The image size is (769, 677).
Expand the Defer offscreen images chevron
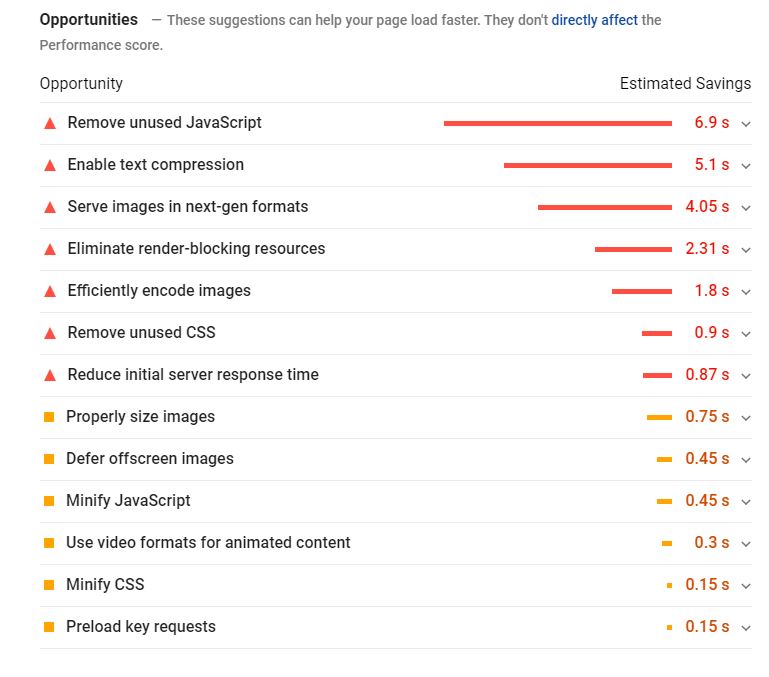click(x=746, y=460)
